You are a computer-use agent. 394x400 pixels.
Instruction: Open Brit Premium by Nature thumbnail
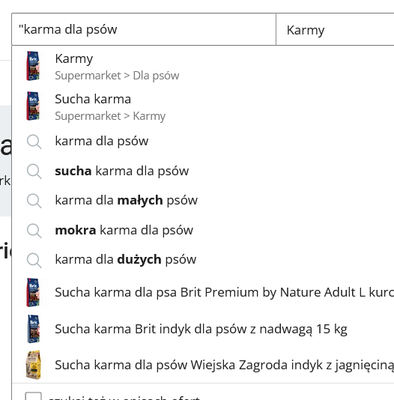pyautogui.click(x=33, y=292)
